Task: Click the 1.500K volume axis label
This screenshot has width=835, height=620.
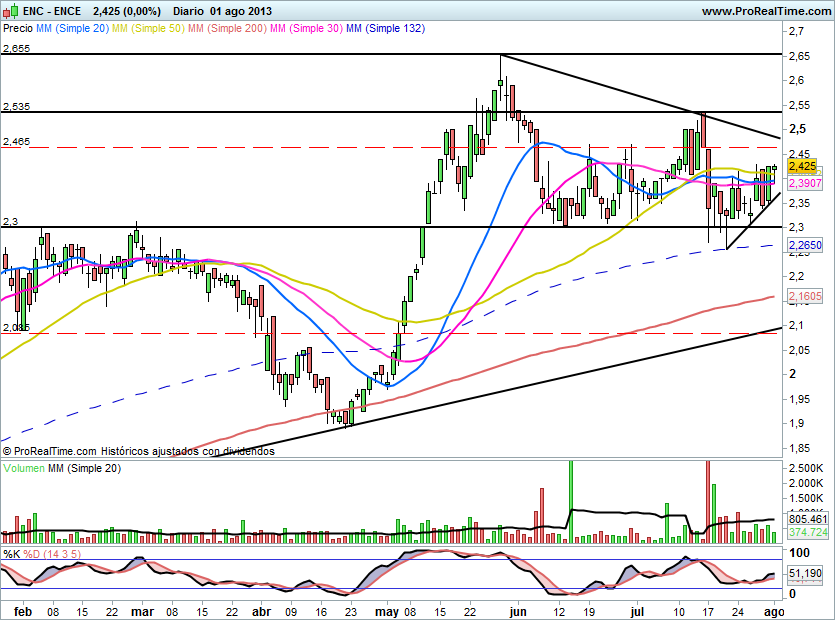Action: tap(807, 498)
